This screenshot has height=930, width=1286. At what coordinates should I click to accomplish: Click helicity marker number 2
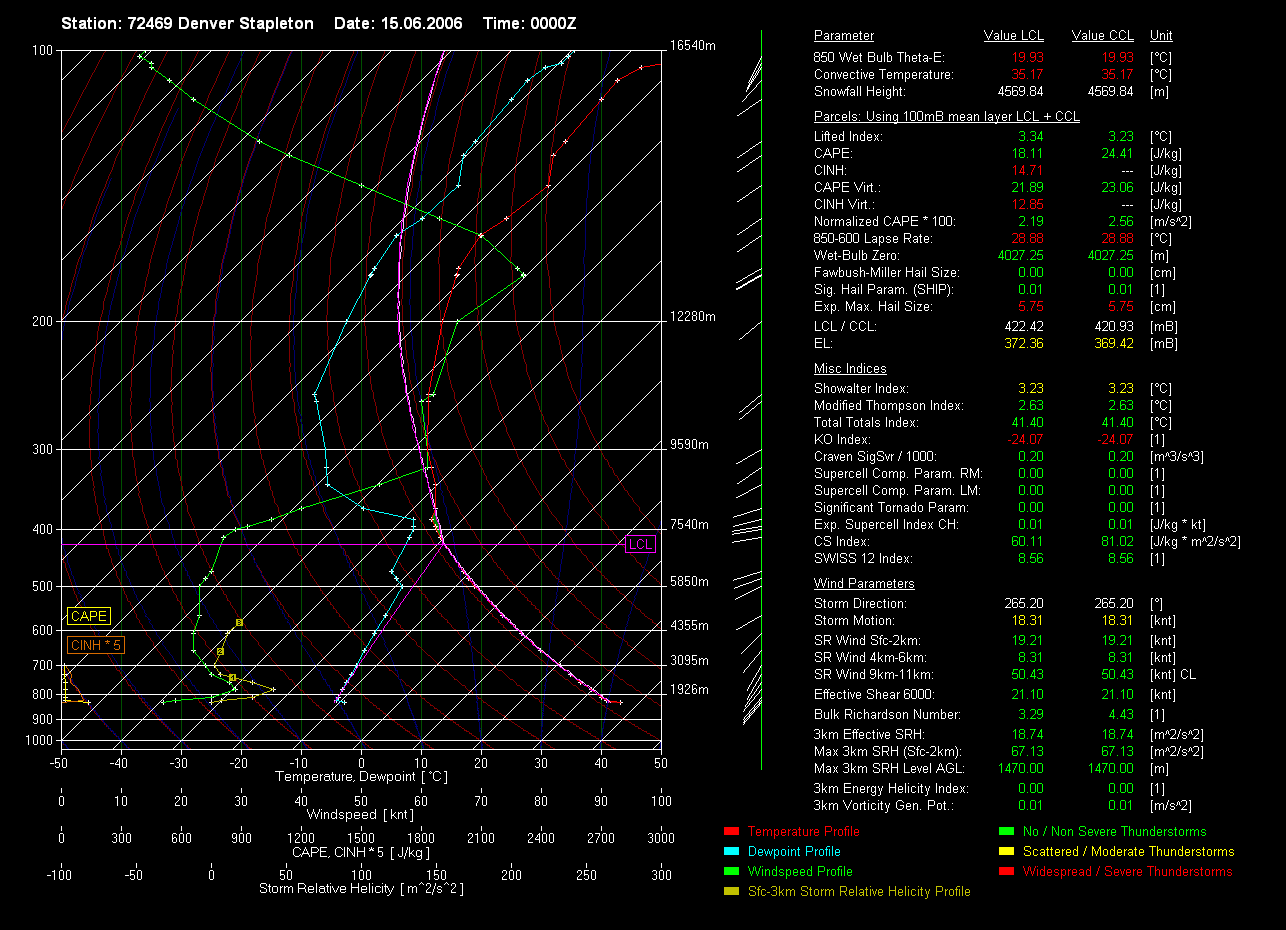tap(220, 651)
